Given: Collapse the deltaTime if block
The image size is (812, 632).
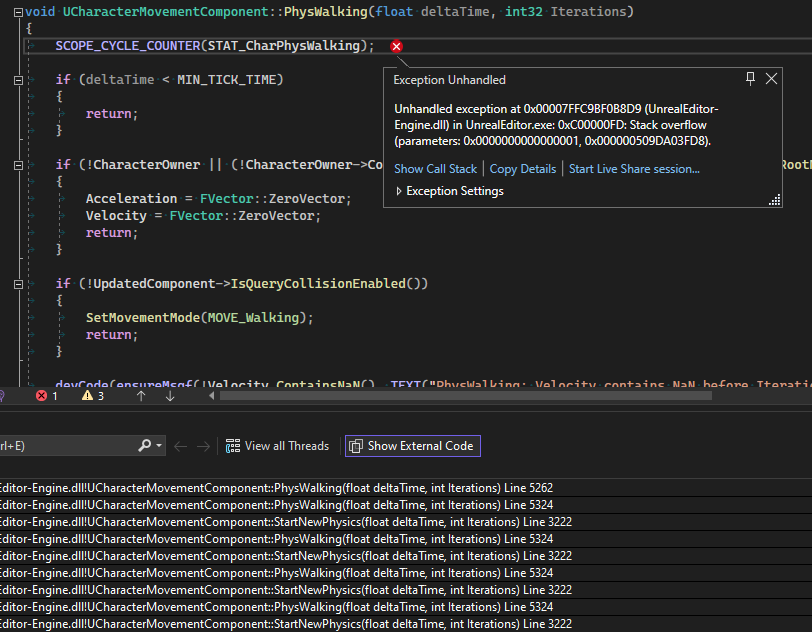Looking at the screenshot, I should click(x=20, y=79).
